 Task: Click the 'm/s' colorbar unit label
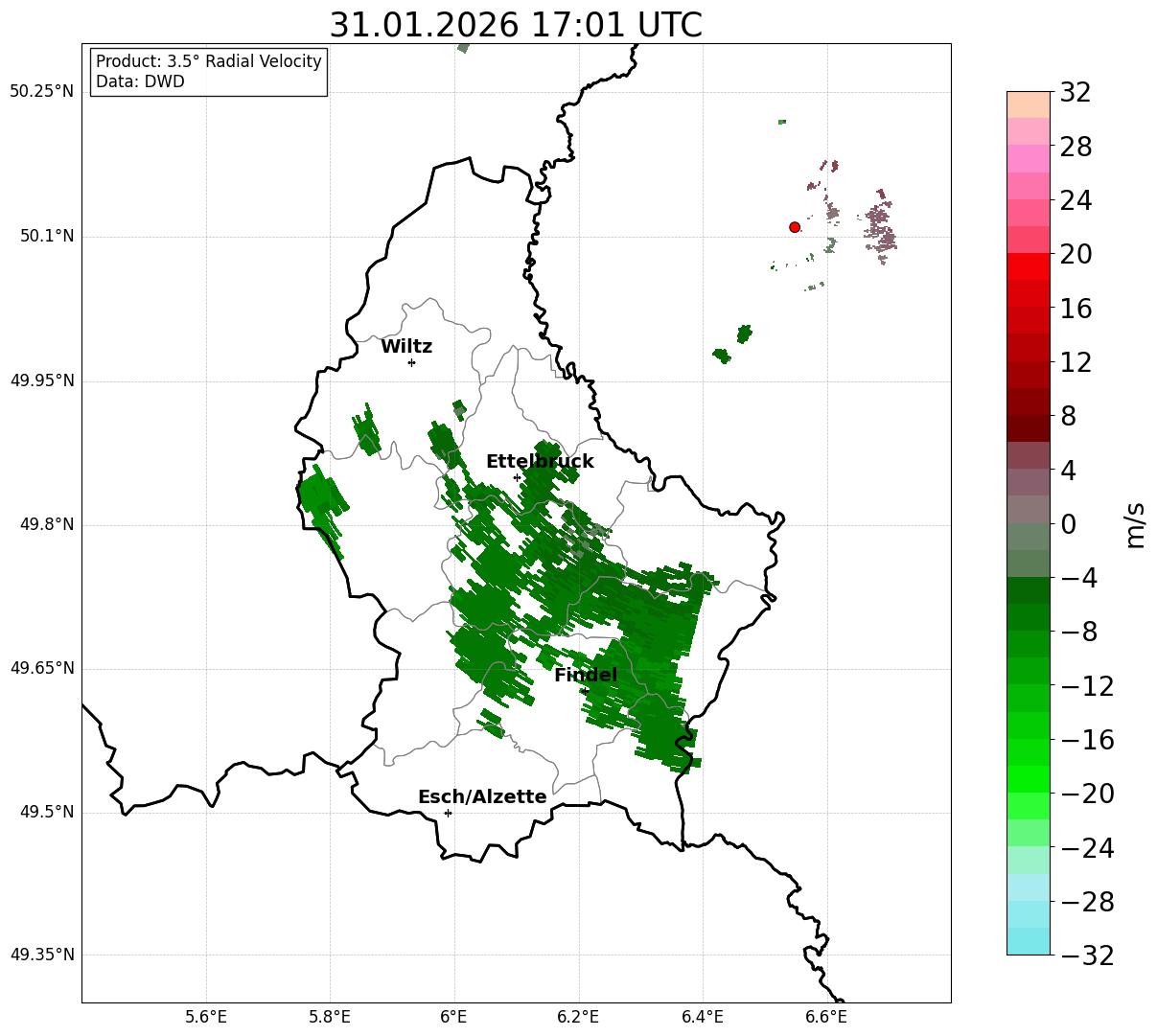[x=1136, y=524]
